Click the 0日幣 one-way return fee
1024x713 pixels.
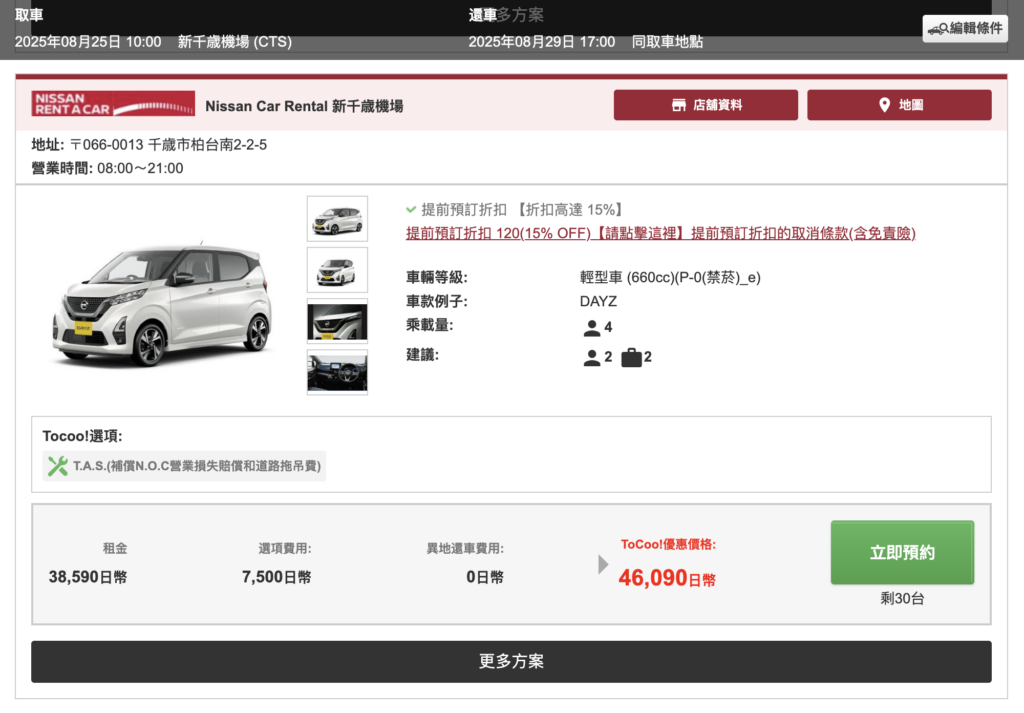pos(485,577)
